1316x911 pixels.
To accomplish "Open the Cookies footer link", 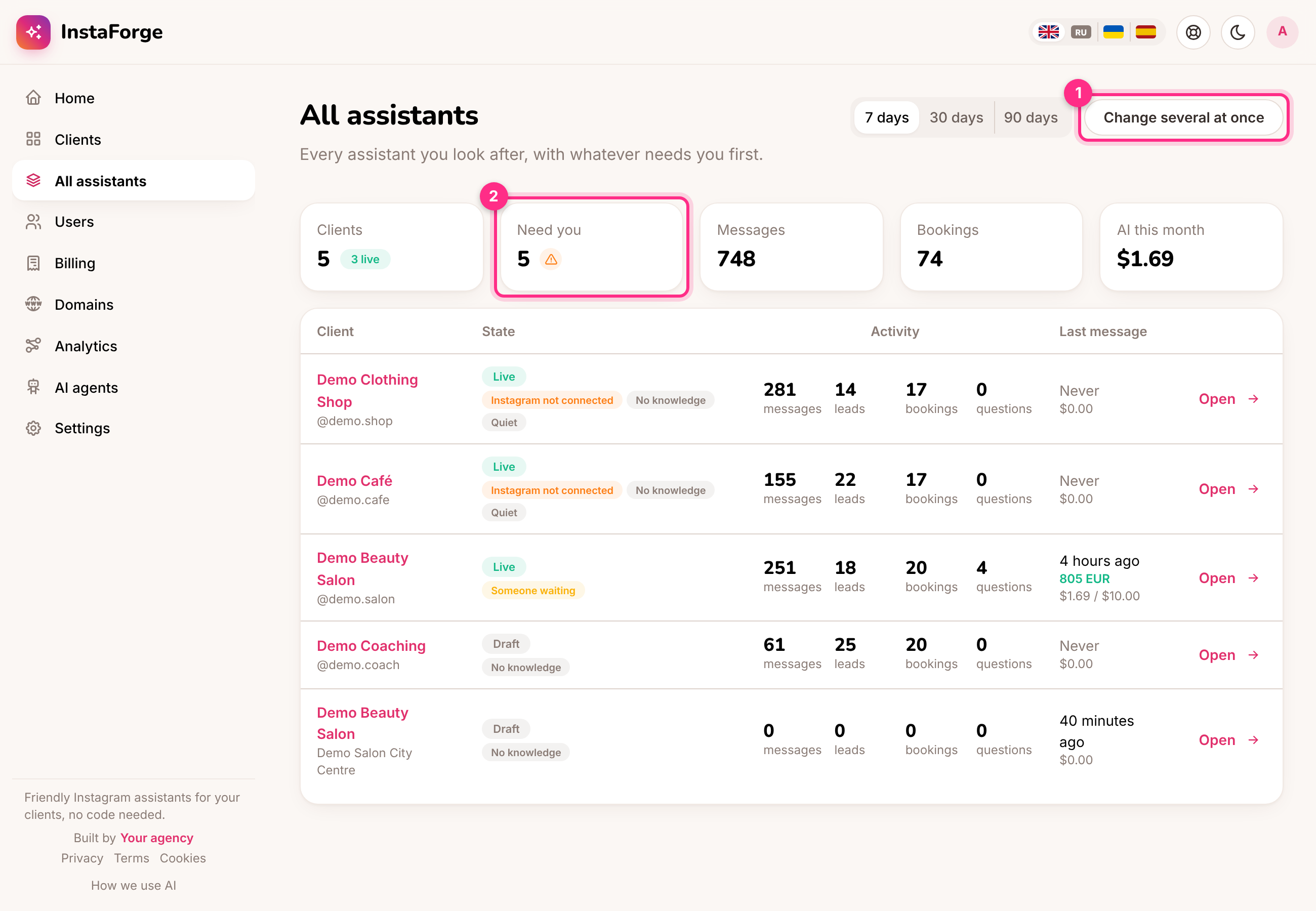I will pos(183,858).
